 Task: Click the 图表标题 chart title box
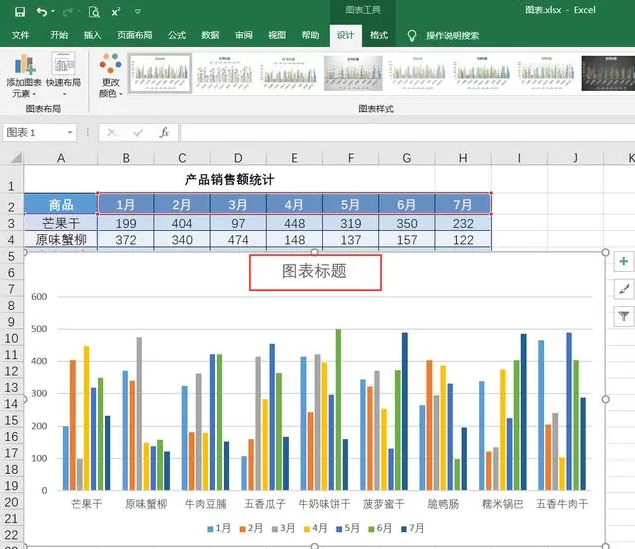point(315,272)
